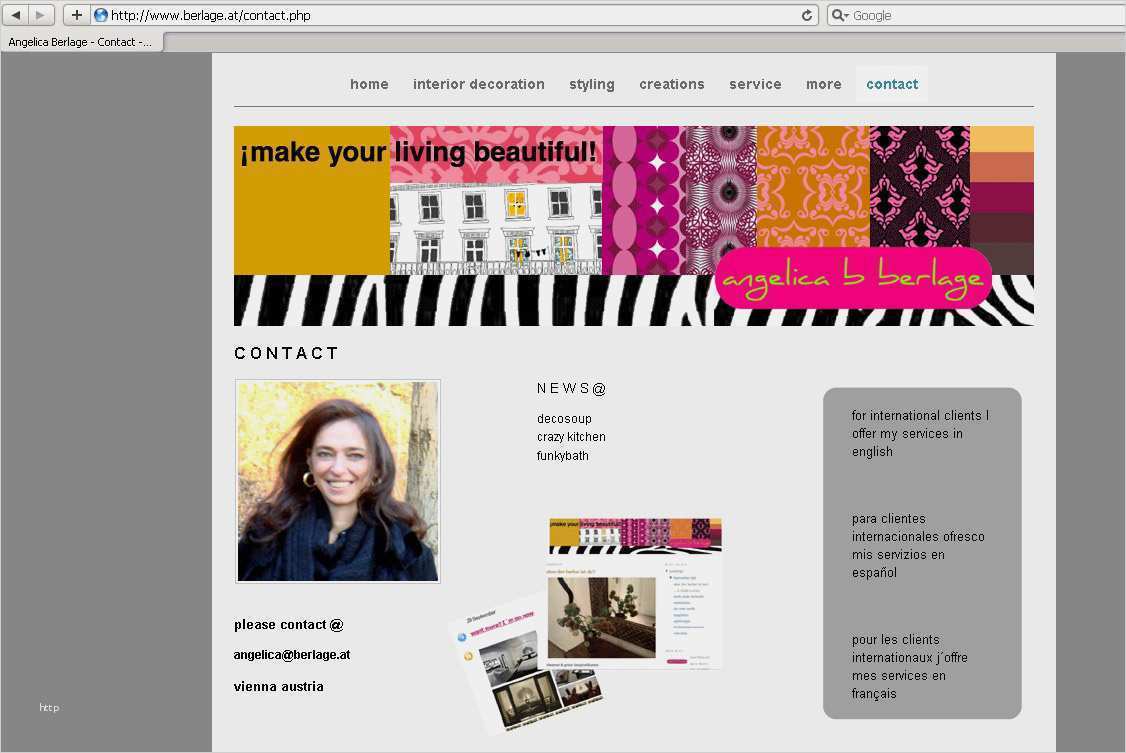
Task: Open the home menu item
Action: coord(369,84)
